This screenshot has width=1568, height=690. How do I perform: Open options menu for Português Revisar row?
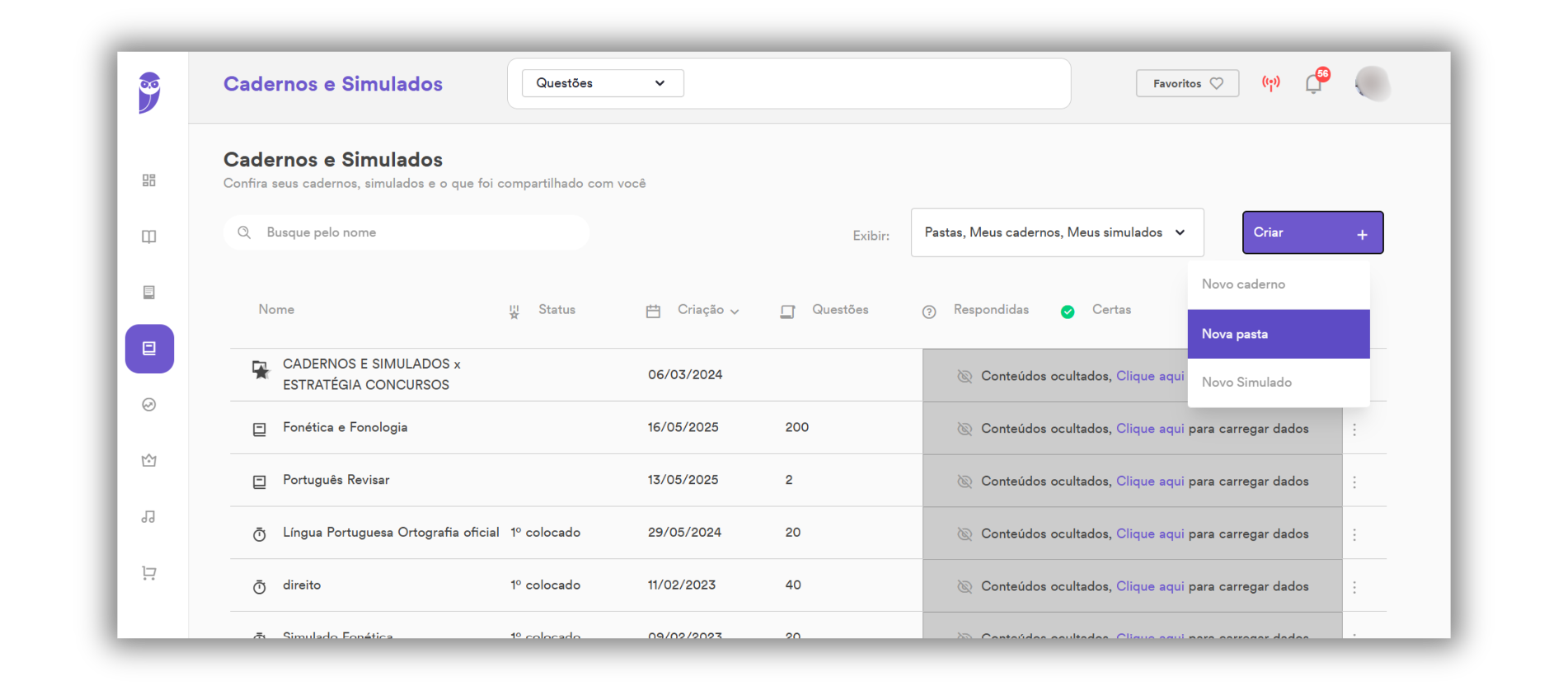click(x=1354, y=482)
